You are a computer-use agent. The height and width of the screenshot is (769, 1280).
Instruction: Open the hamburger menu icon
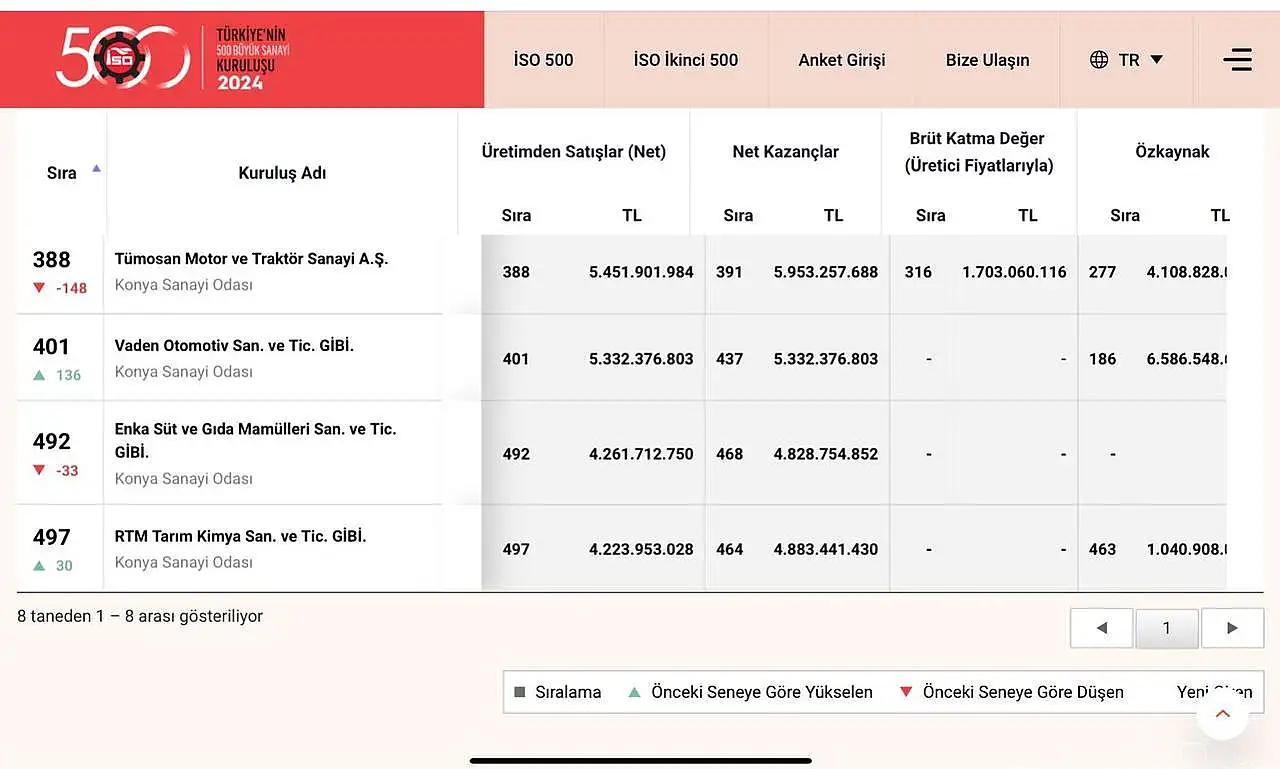1237,59
